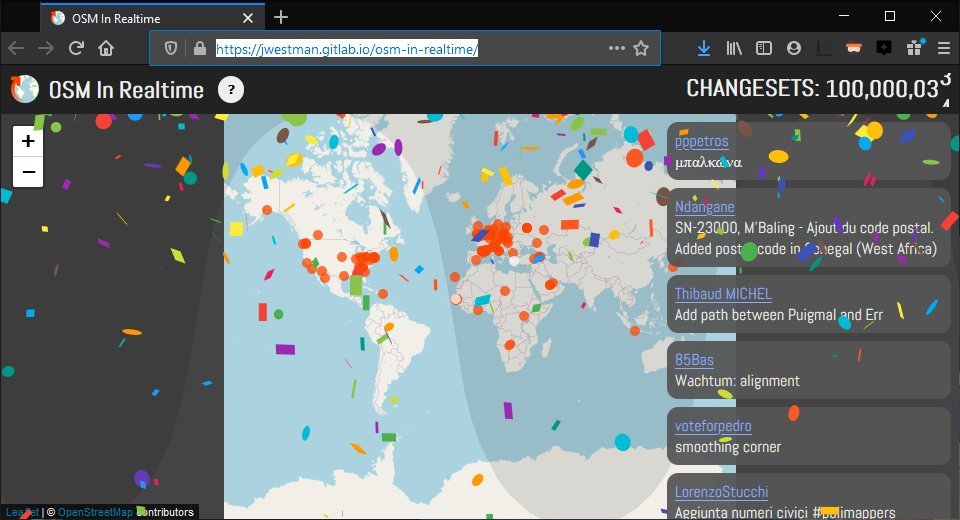Click 'smoothing corner' changeset comment
The height and width of the screenshot is (520, 960).
click(x=728, y=447)
